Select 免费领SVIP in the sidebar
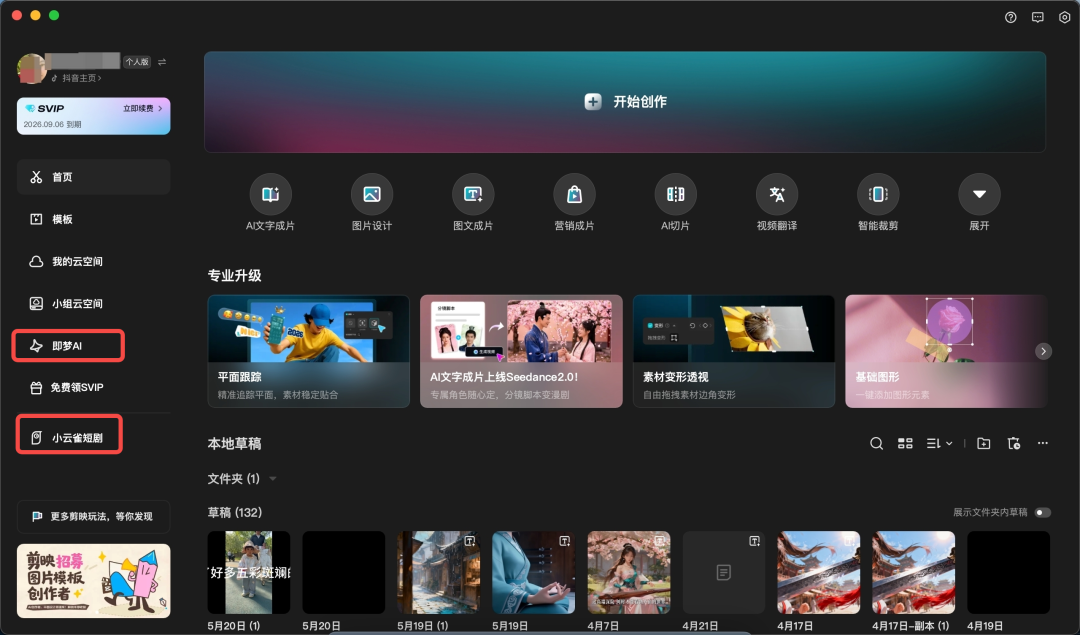Viewport: 1080px width, 635px height. [94, 388]
